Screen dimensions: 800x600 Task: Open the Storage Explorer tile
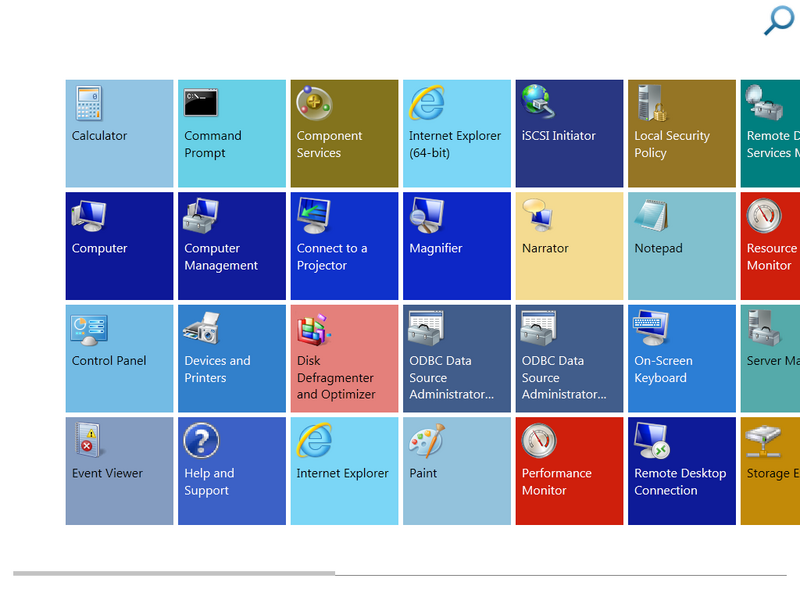pyautogui.click(x=770, y=471)
